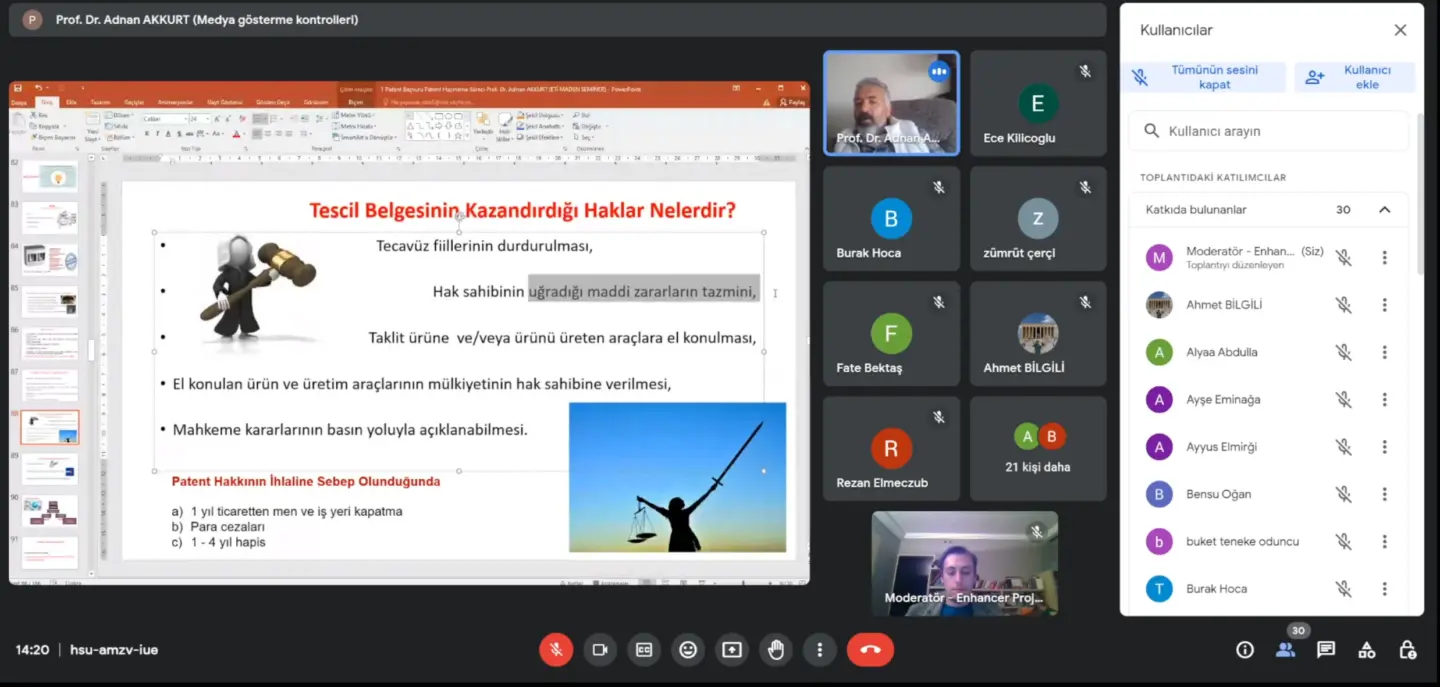
Task: Click Kullanıcı ekle button
Action: [1355, 77]
